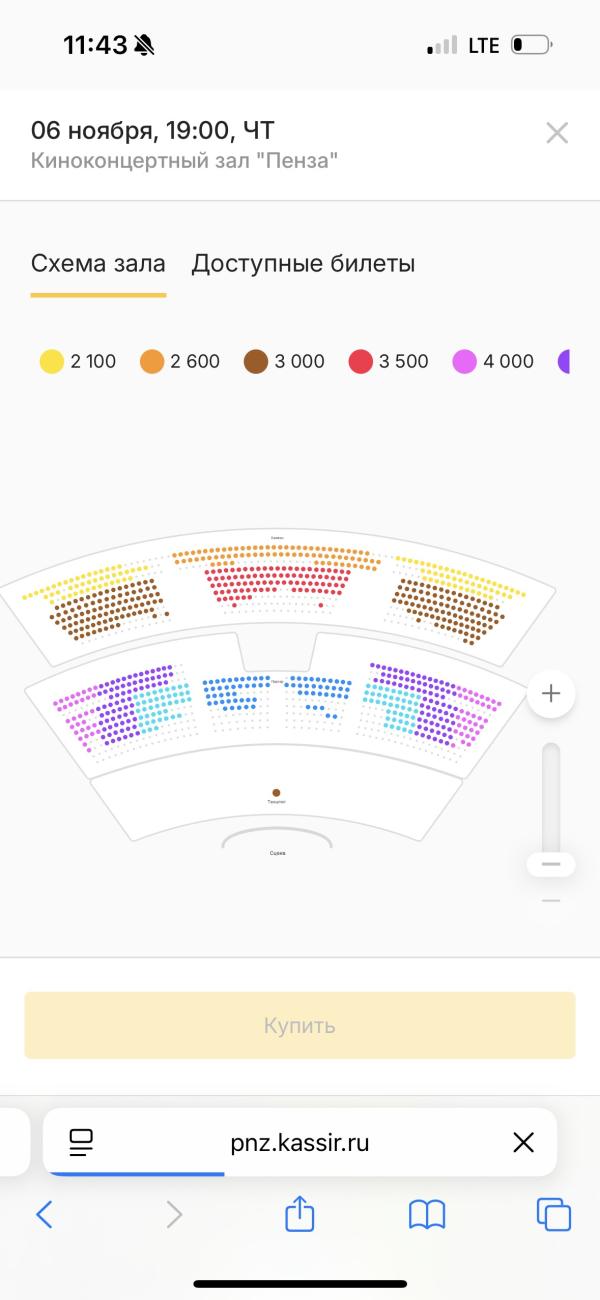Tap the pnz.kassir.ru address field
600x1300 pixels.
click(300, 1142)
